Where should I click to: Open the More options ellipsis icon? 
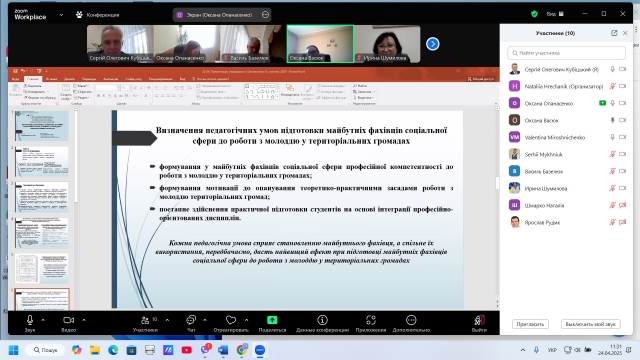[x=411, y=320]
